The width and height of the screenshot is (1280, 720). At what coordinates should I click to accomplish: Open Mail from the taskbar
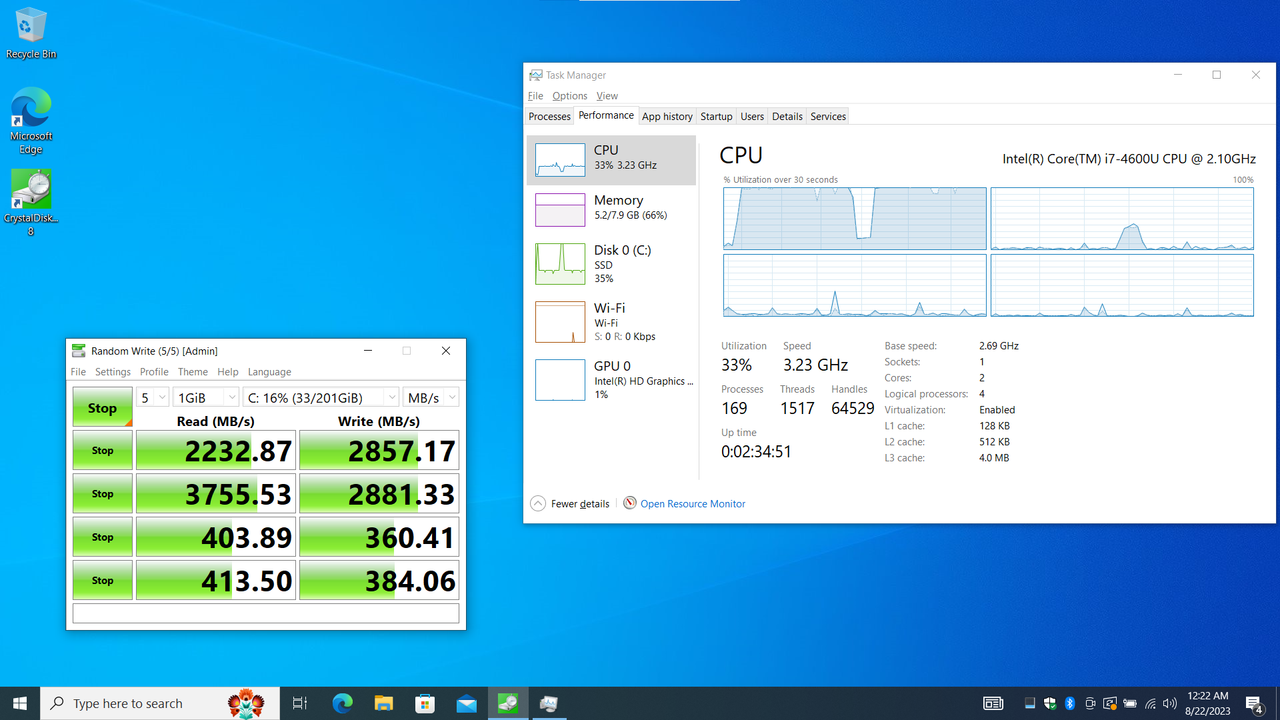point(466,703)
